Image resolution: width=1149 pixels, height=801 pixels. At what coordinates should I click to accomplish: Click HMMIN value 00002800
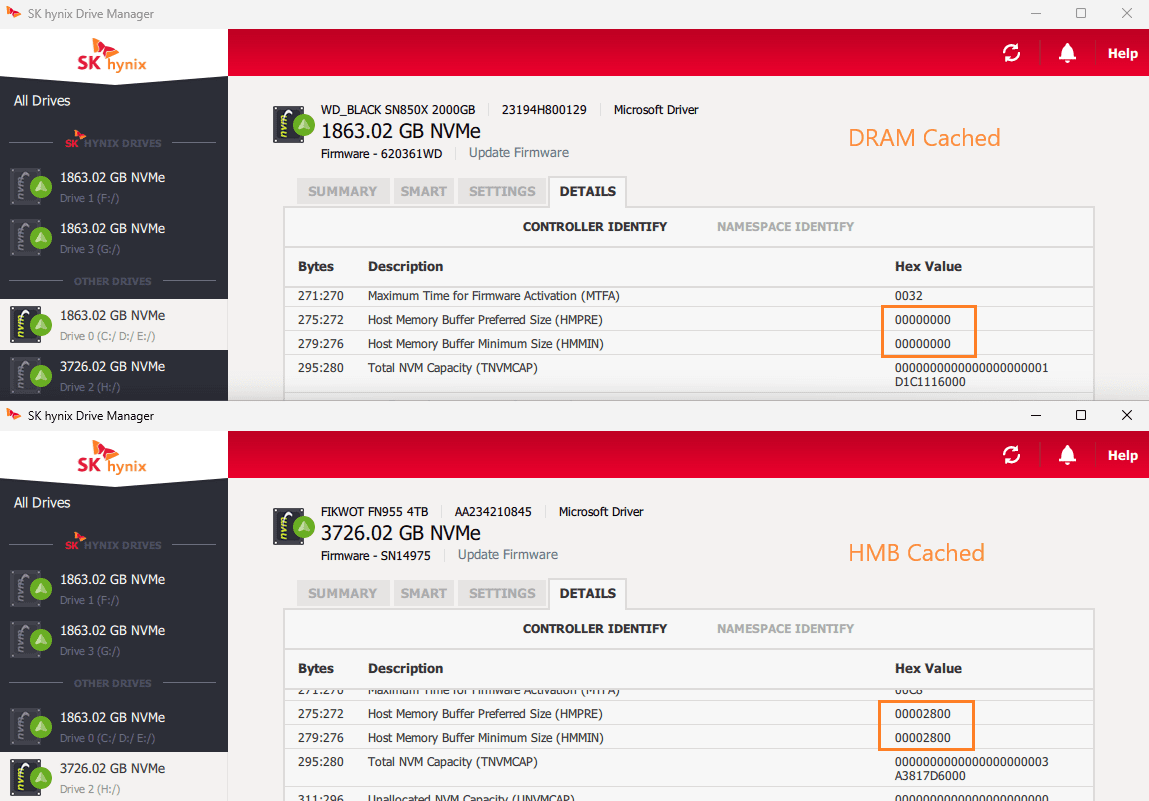(923, 738)
